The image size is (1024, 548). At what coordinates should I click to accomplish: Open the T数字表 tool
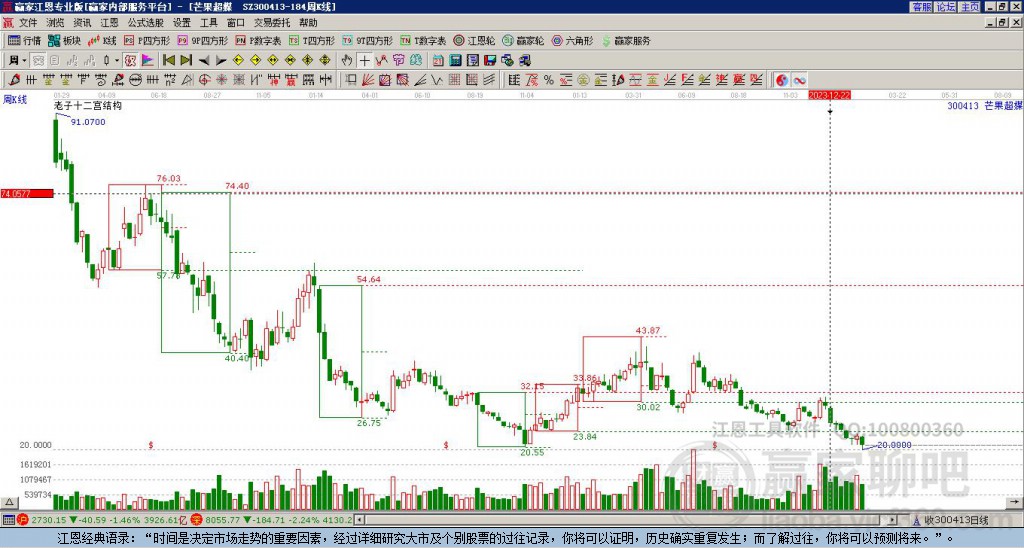[423, 40]
